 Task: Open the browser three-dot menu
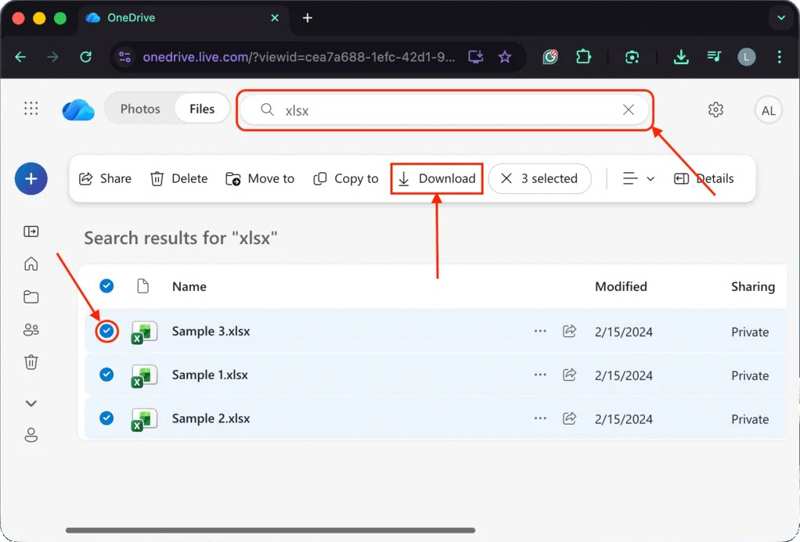click(779, 57)
